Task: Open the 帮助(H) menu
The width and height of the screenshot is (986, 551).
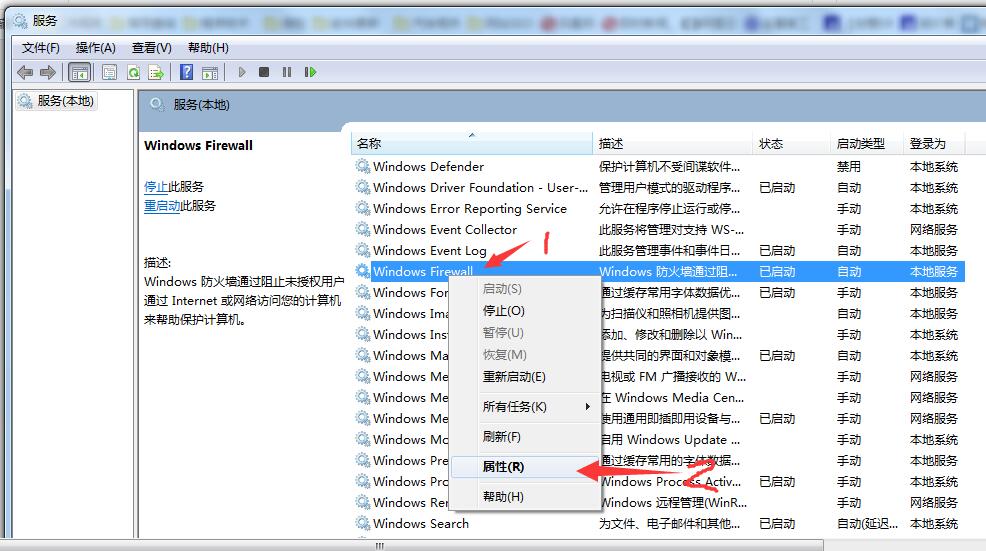Action: [208, 48]
